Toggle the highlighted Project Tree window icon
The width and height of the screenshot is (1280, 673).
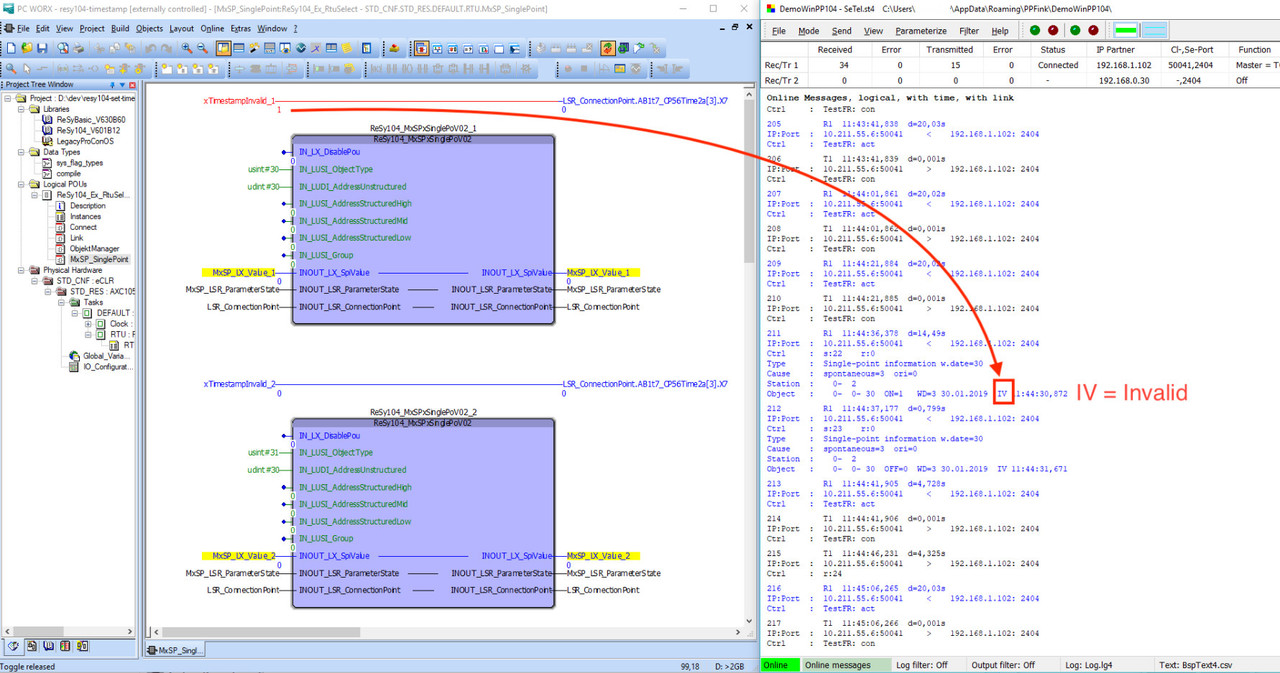[x=223, y=48]
